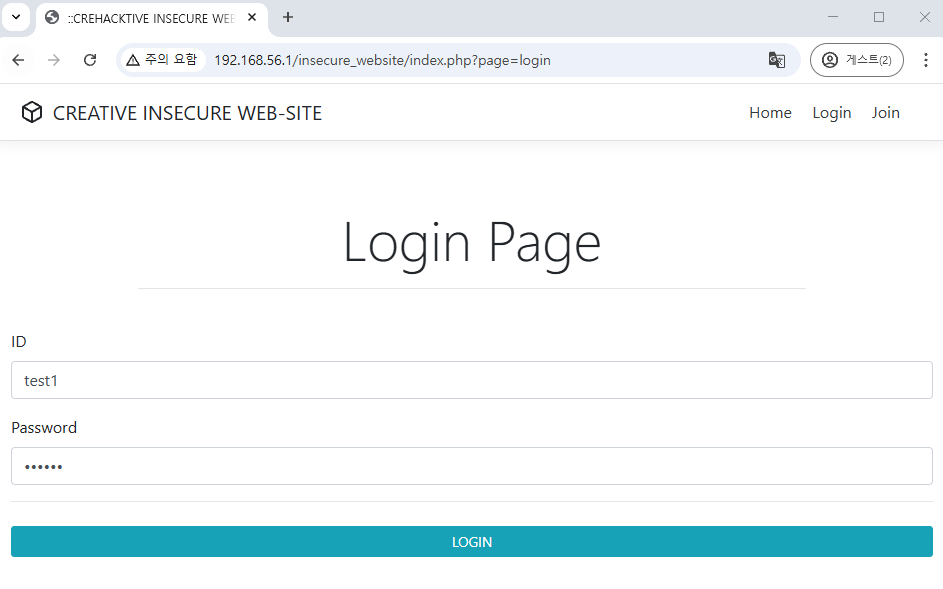Focus the ID input field
The image size is (943, 589).
click(x=472, y=380)
